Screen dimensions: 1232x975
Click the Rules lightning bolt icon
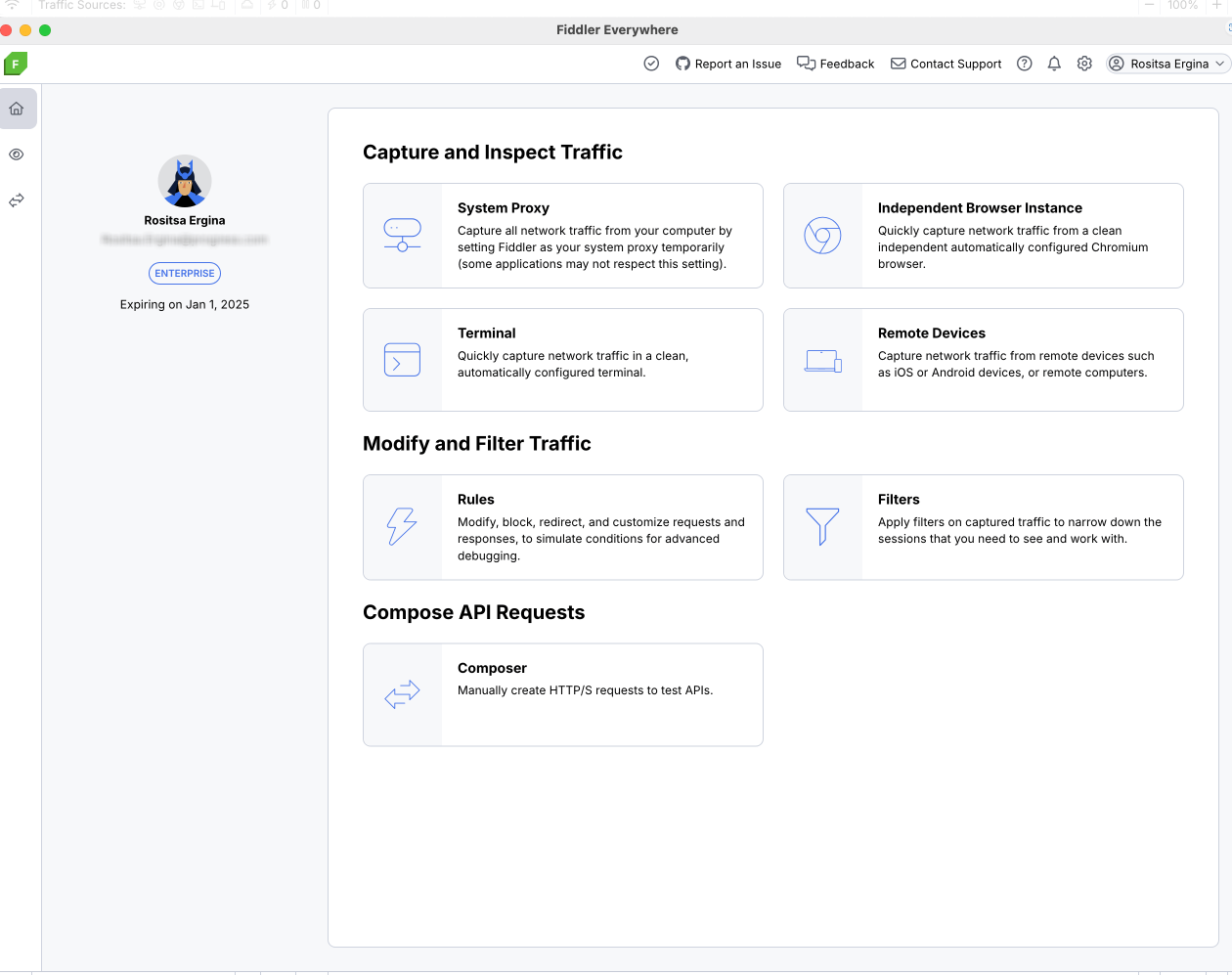click(x=403, y=526)
